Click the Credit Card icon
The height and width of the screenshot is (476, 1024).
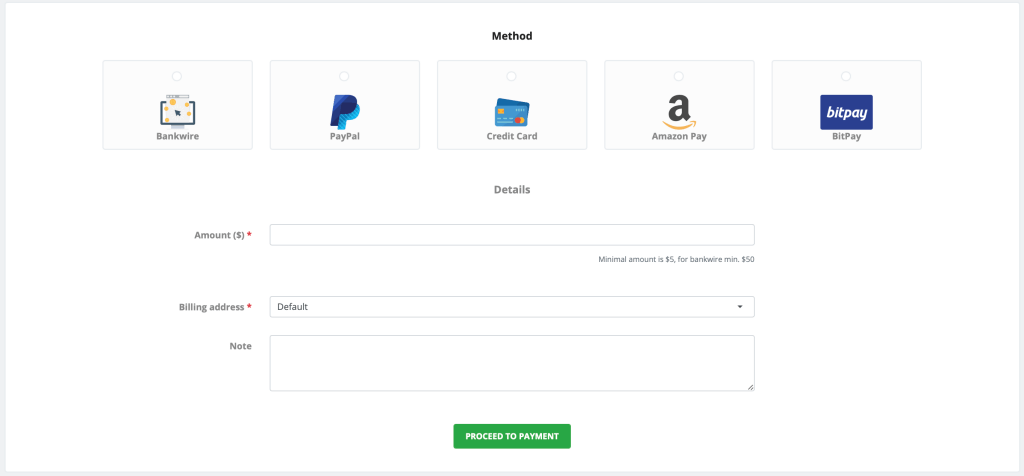(512, 112)
